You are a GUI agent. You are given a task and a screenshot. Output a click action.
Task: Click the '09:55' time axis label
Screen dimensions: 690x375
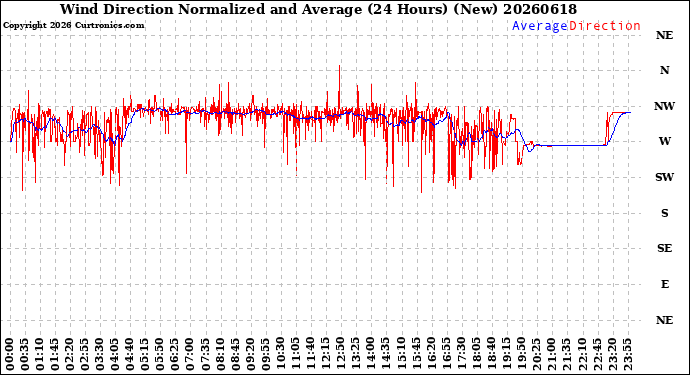point(265,355)
